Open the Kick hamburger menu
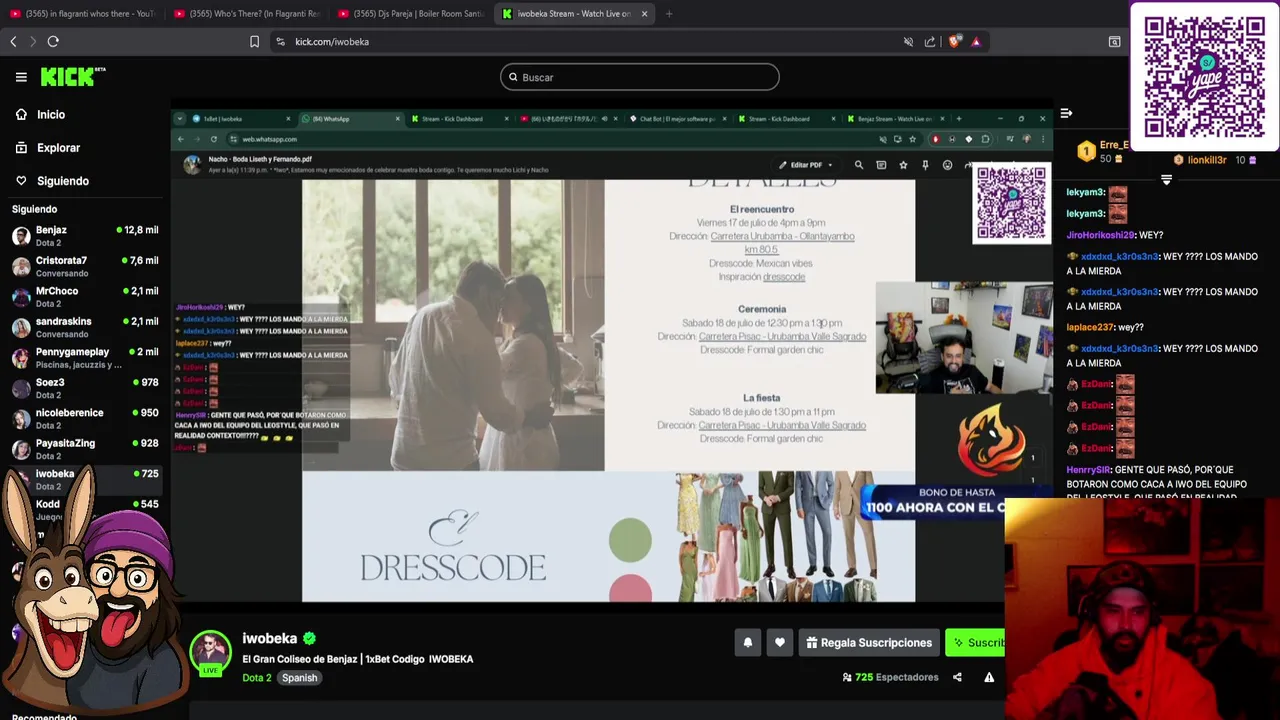Viewport: 1280px width, 720px height. [21, 77]
